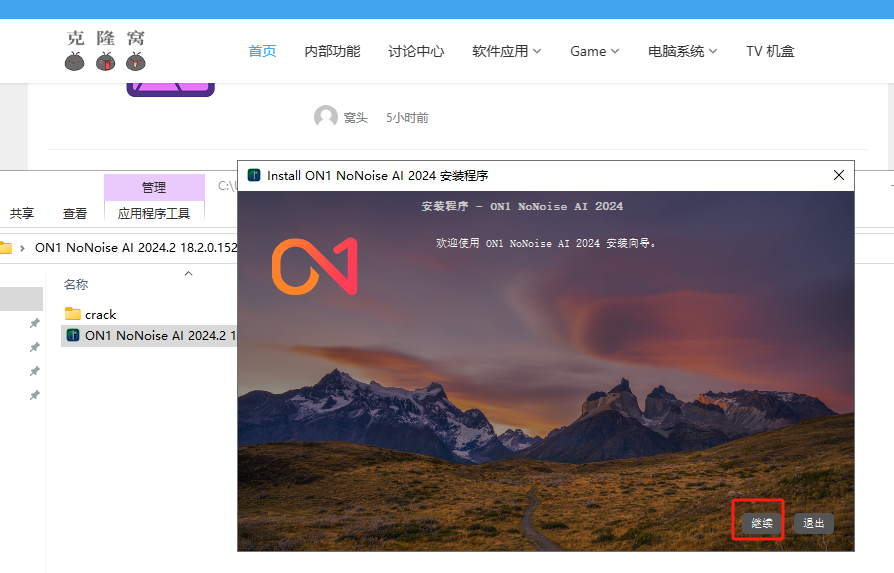Click the 退出 button in the installer
894x573 pixels.
[x=814, y=523]
